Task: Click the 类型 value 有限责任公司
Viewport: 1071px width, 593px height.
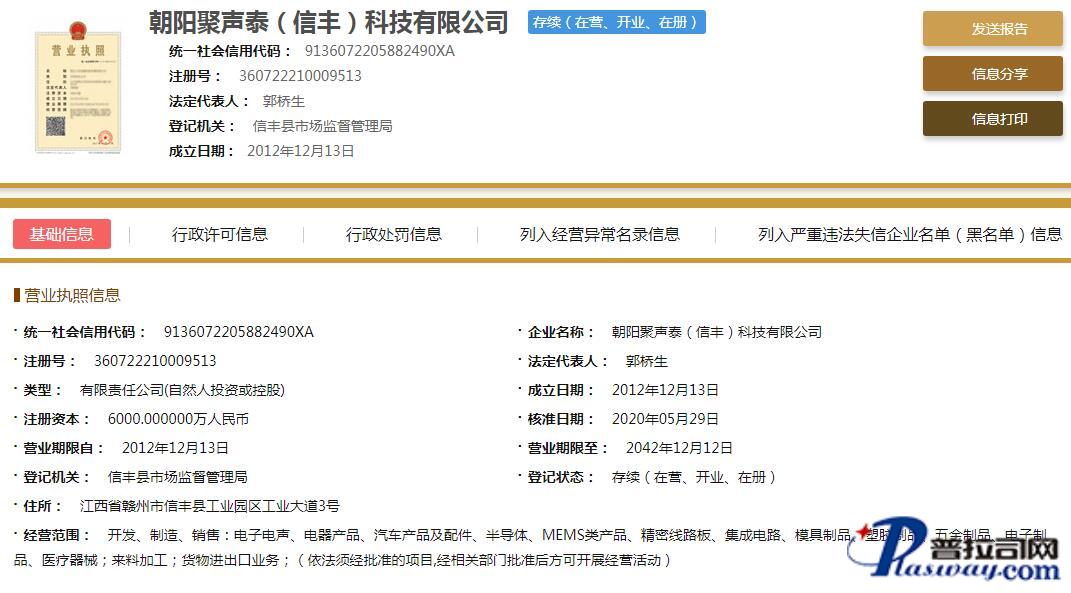Action: 182,390
